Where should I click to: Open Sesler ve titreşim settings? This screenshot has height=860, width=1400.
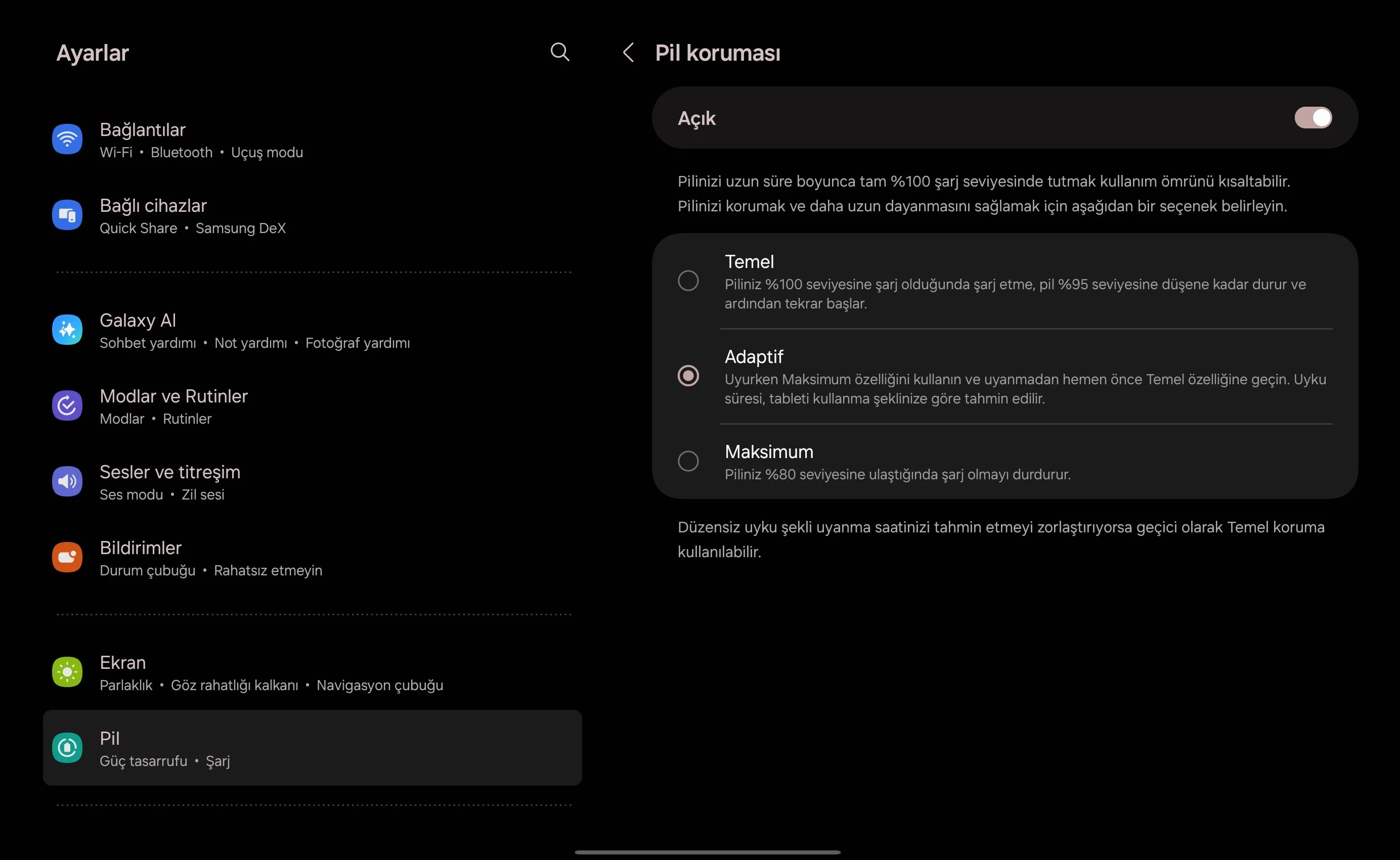[x=312, y=482]
